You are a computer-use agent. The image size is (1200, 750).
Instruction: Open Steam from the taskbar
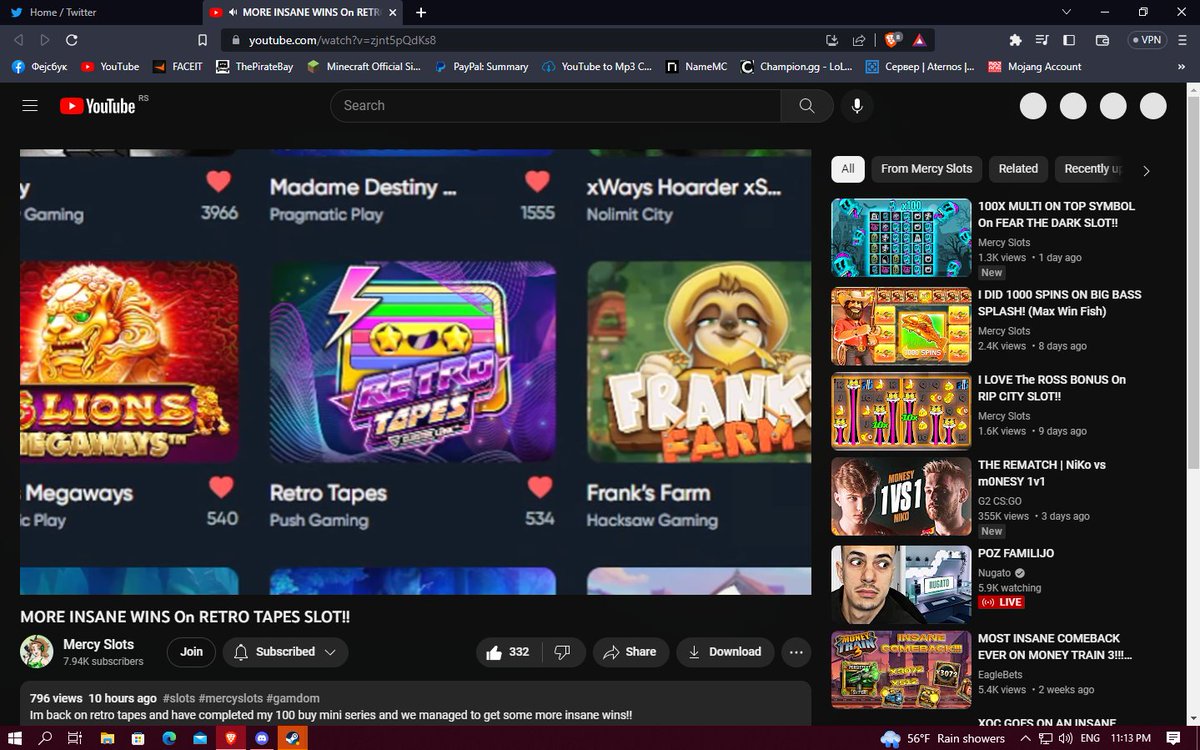coord(292,738)
